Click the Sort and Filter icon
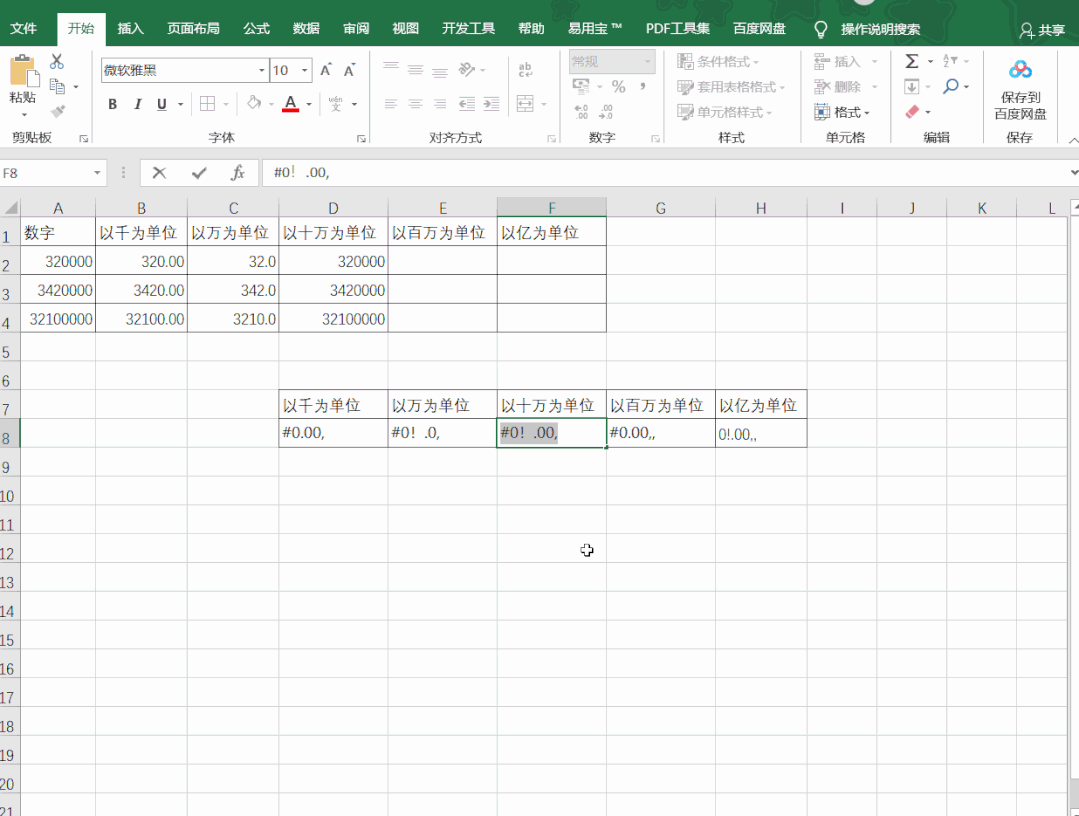Viewport: 1079px width, 816px height. (950, 61)
